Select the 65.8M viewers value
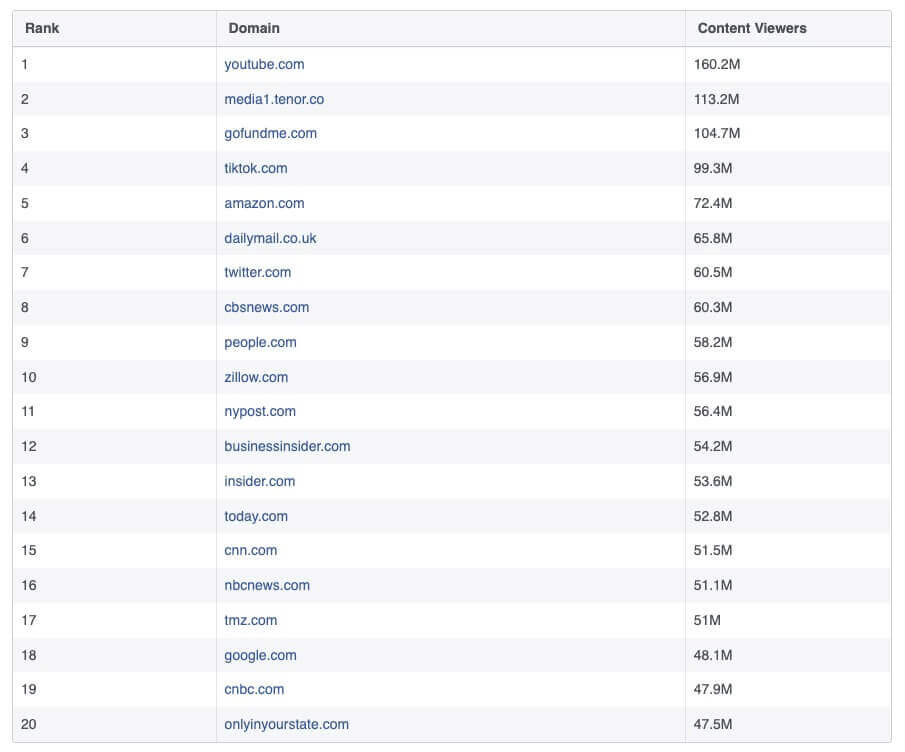Viewport: 905px width, 752px height. pyautogui.click(x=713, y=238)
